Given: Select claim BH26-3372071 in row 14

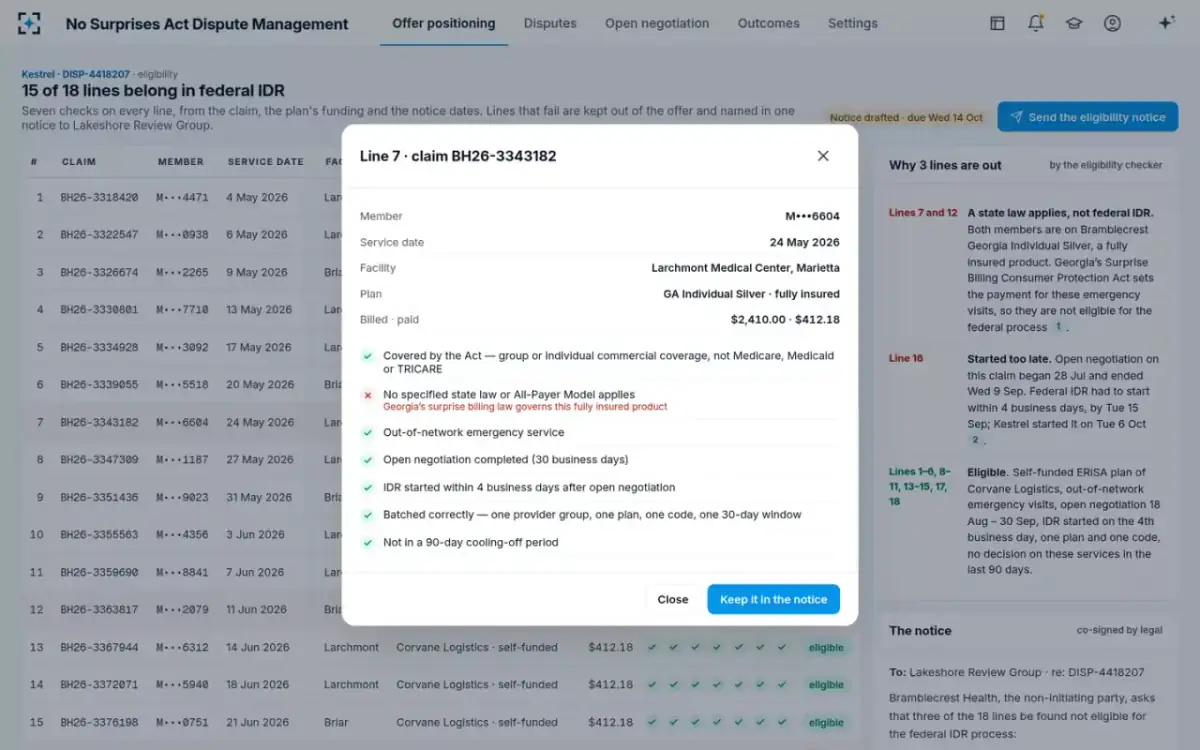Looking at the screenshot, I should click(x=99, y=685).
